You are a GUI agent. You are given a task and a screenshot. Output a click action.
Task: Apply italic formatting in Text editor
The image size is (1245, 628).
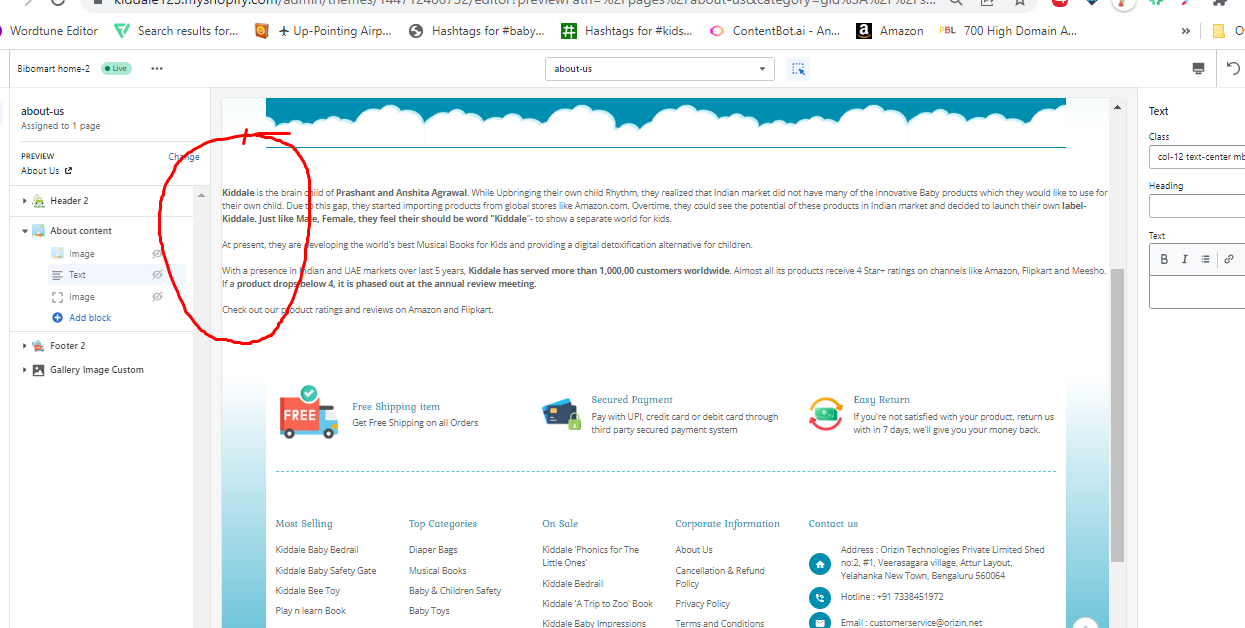coord(1185,258)
